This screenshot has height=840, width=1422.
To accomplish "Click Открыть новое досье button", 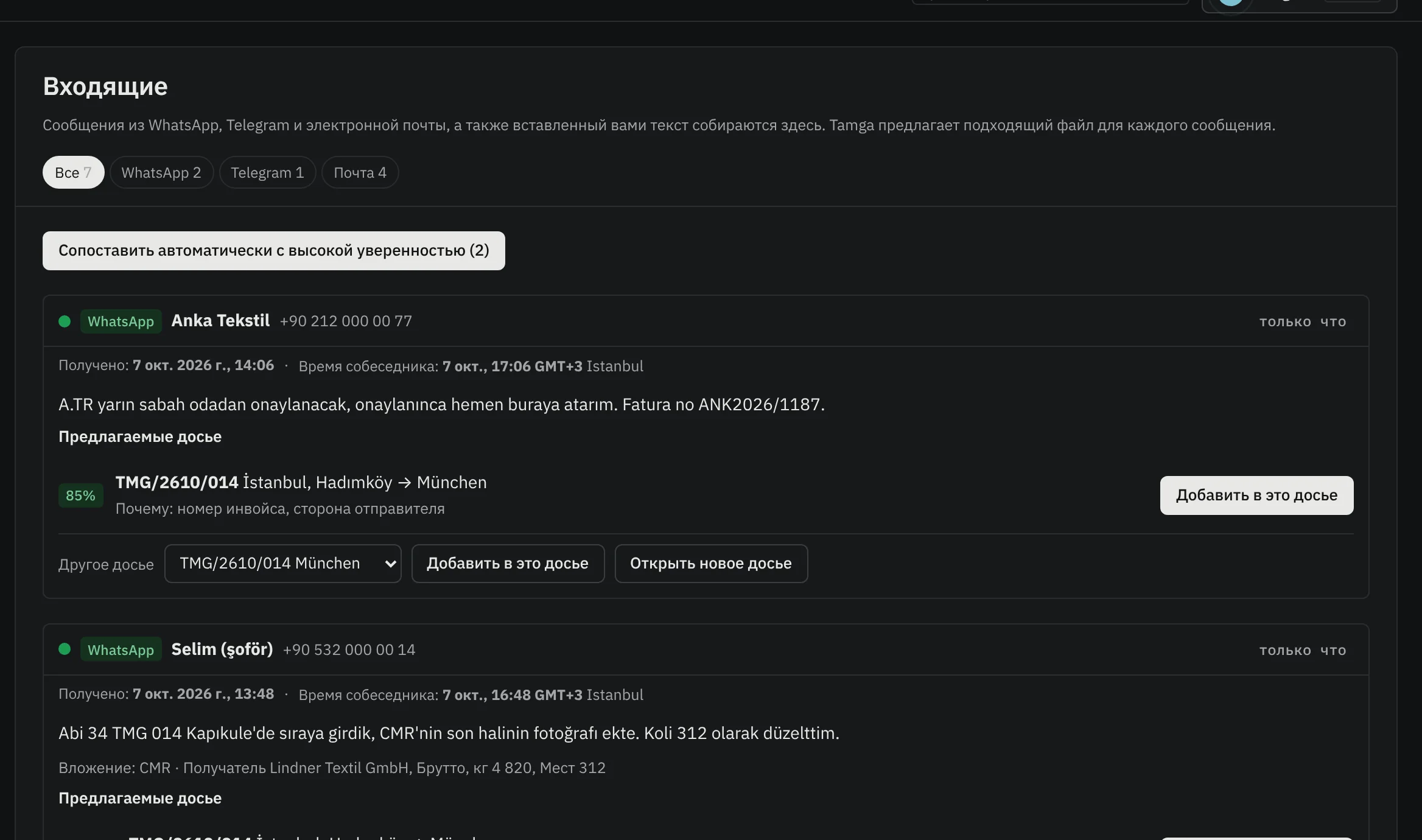I will coord(711,563).
